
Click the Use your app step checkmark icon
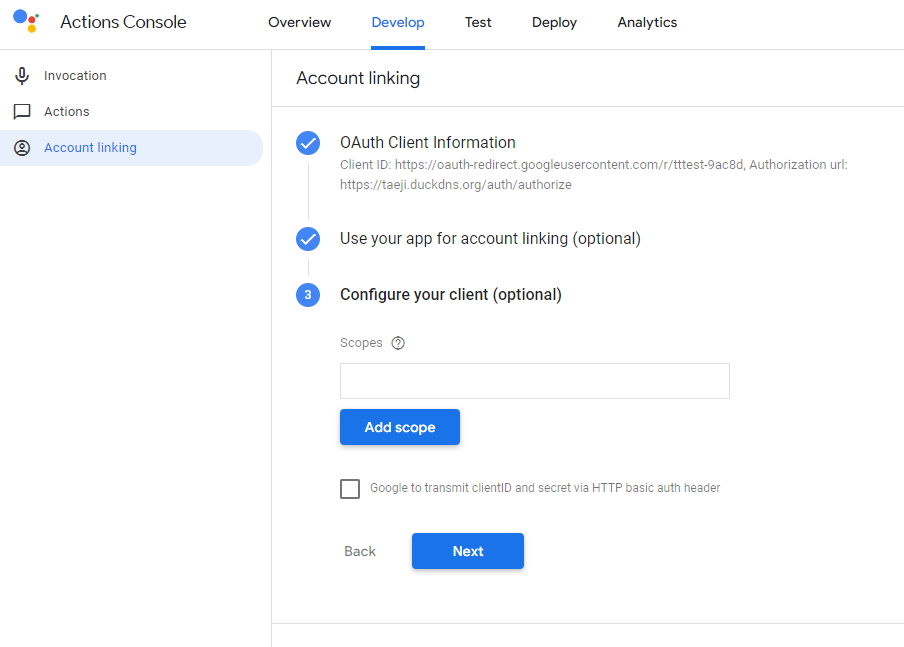(x=308, y=239)
